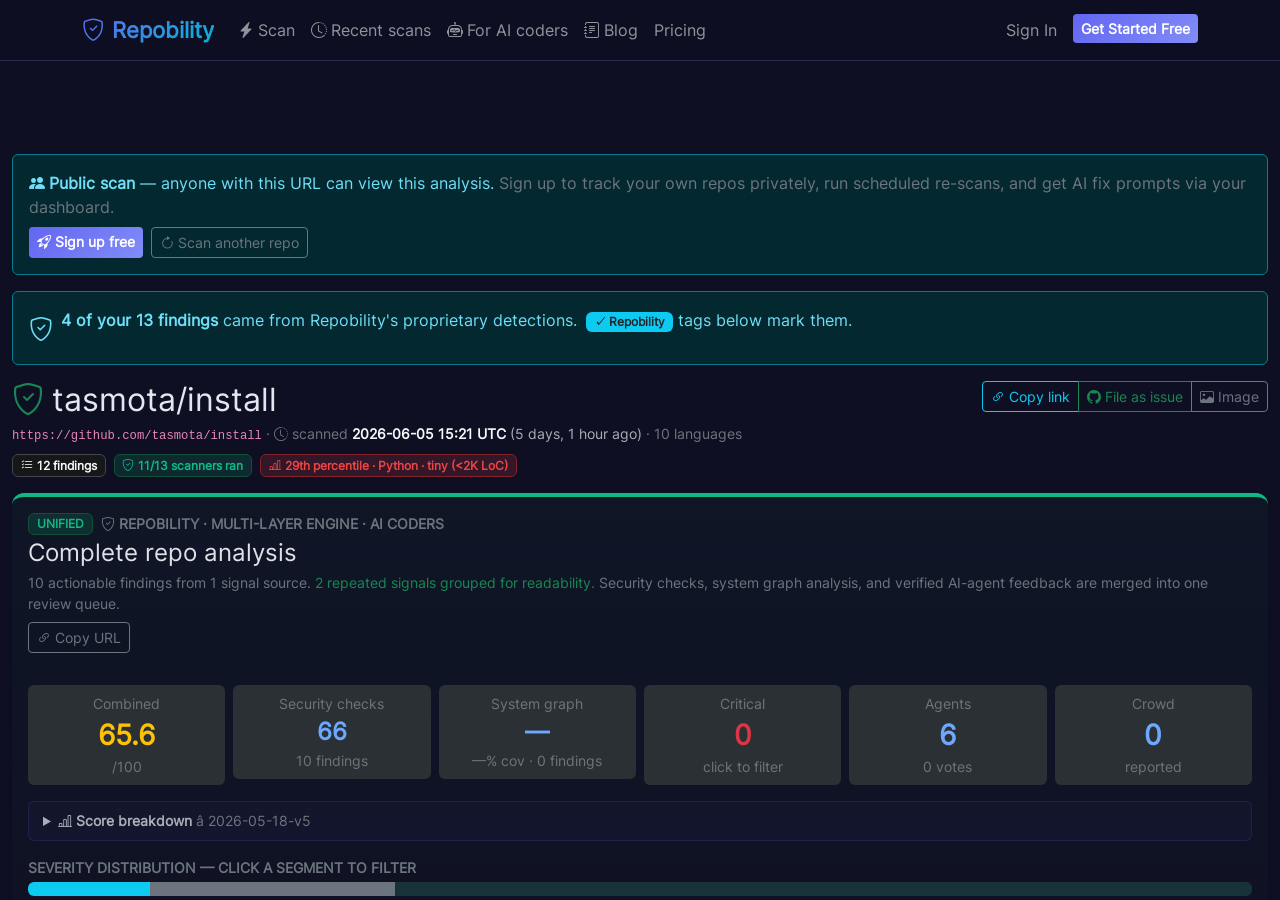
Task: Click the '10 languages' text
Action: pyautogui.click(x=698, y=434)
